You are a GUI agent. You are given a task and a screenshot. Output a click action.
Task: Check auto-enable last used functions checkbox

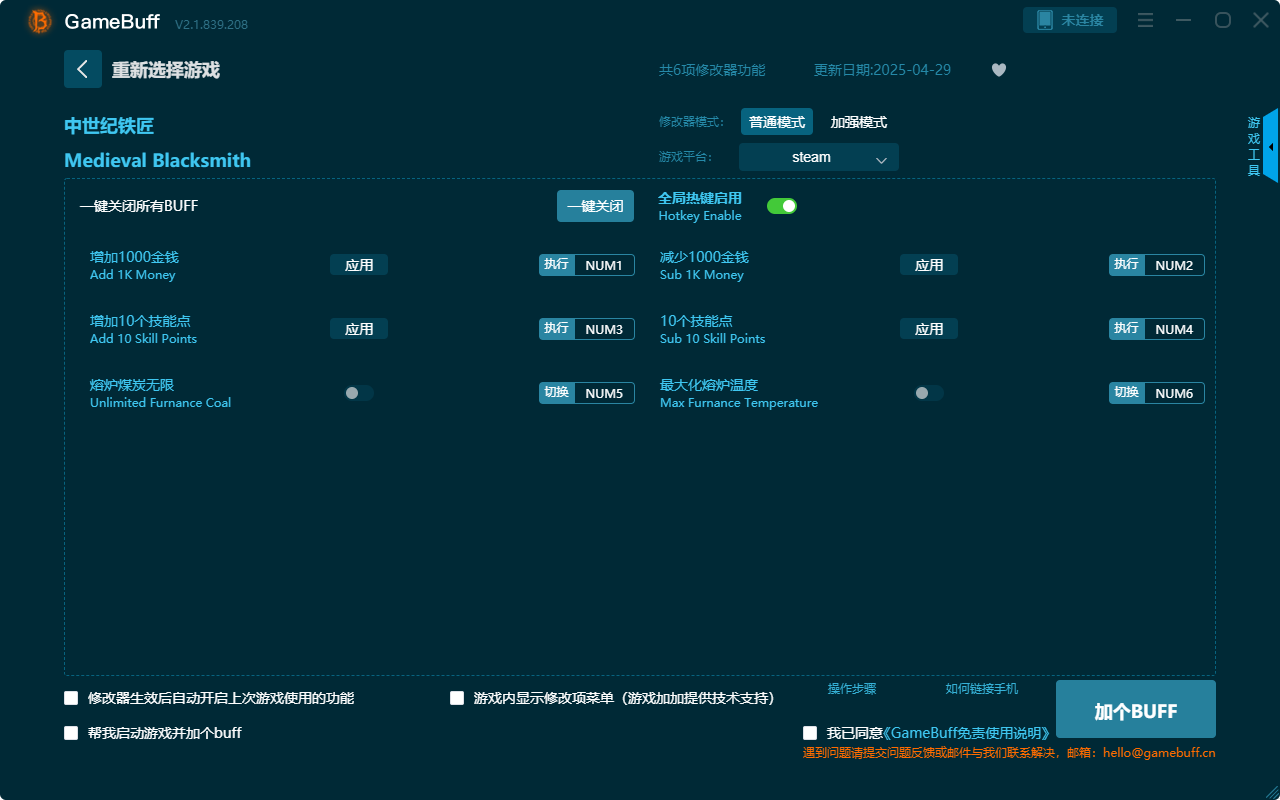pos(71,697)
